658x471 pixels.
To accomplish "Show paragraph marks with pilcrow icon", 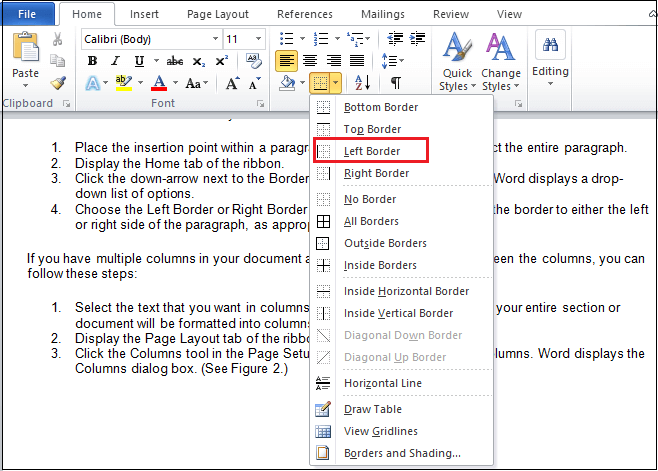I will point(395,83).
